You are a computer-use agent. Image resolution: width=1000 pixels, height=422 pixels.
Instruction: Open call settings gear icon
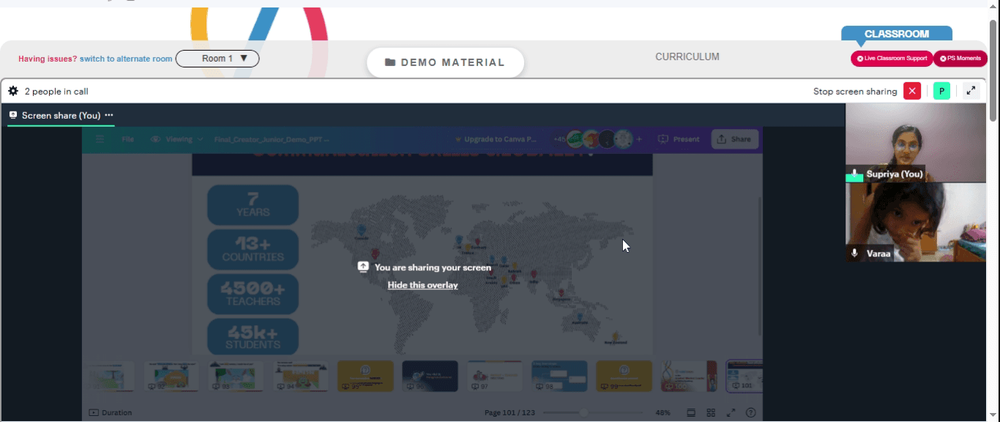pos(13,91)
